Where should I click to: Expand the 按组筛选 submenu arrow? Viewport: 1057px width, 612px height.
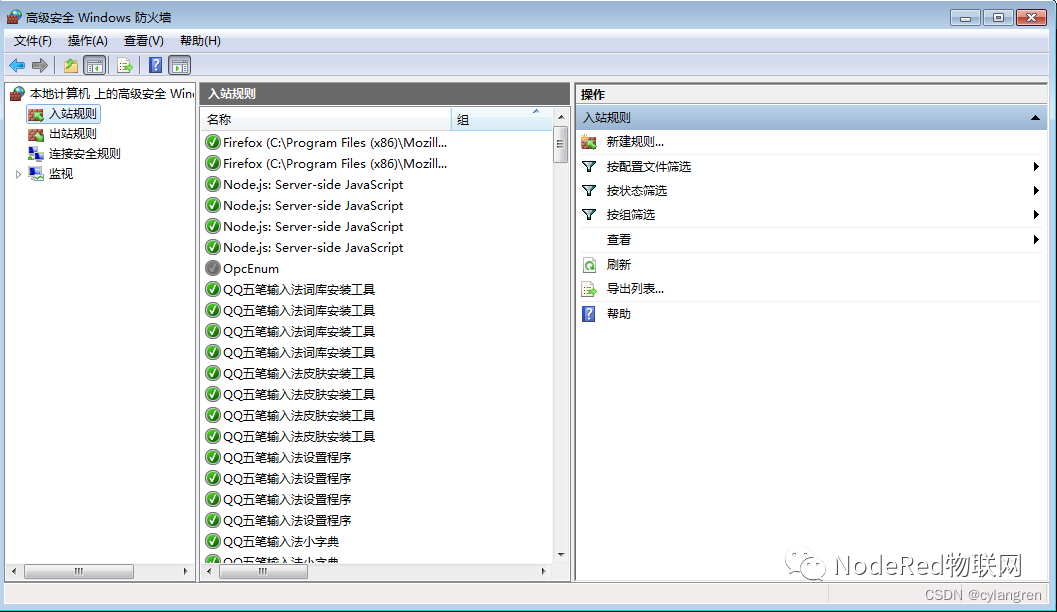(1036, 214)
